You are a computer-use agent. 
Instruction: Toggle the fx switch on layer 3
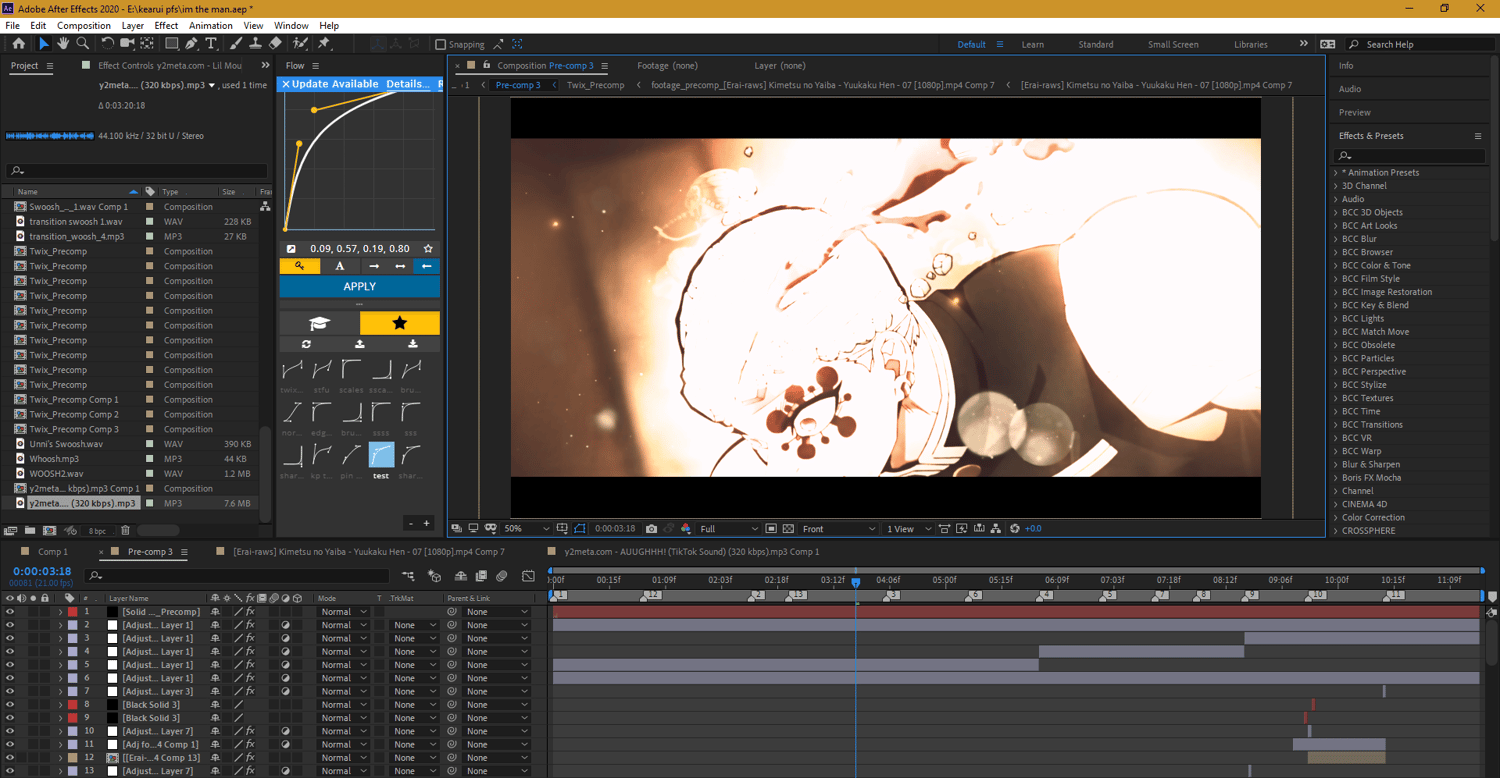click(x=250, y=638)
